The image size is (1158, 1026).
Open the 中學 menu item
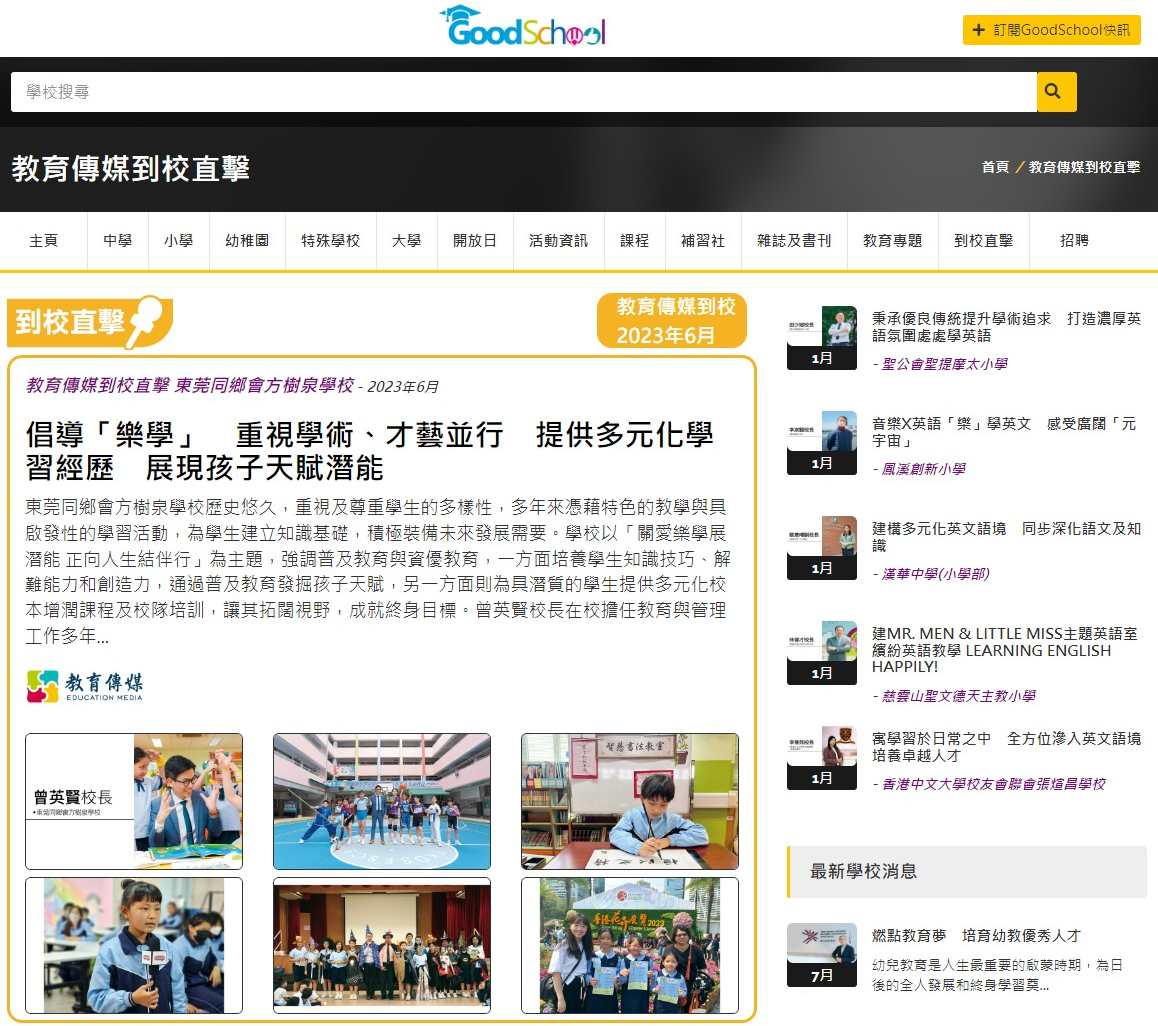(x=118, y=241)
